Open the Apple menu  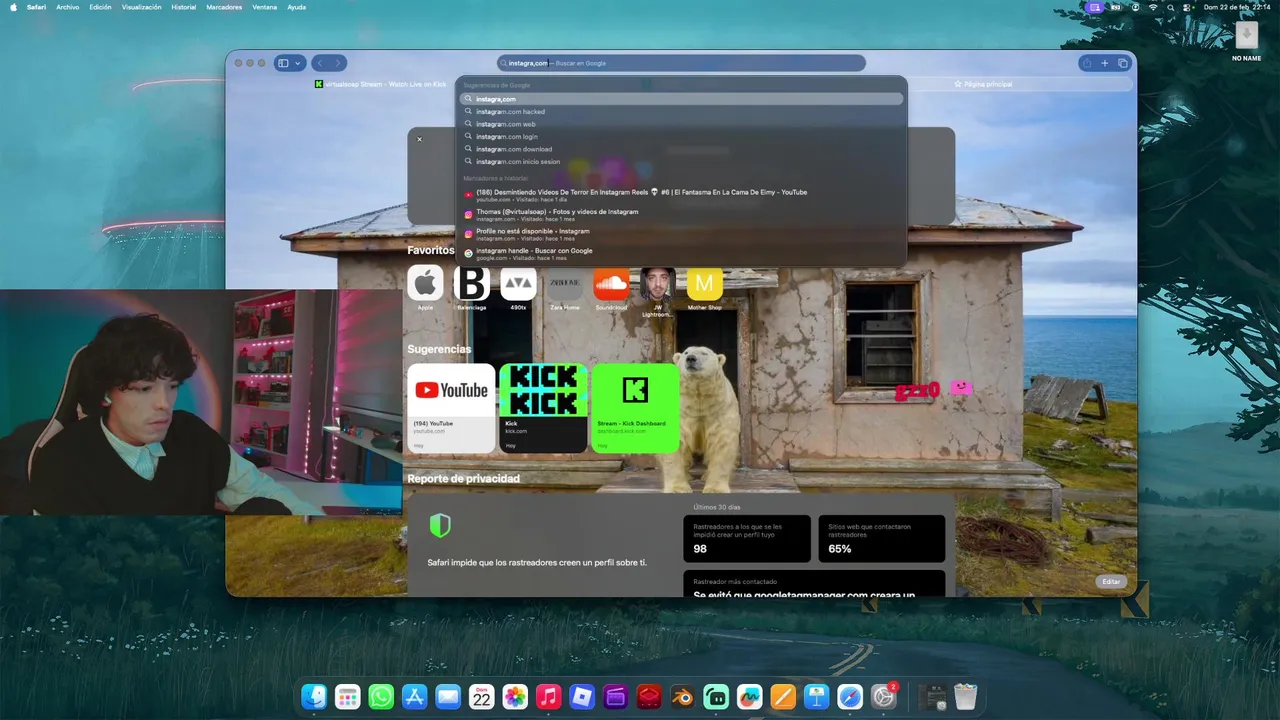tap(13, 7)
